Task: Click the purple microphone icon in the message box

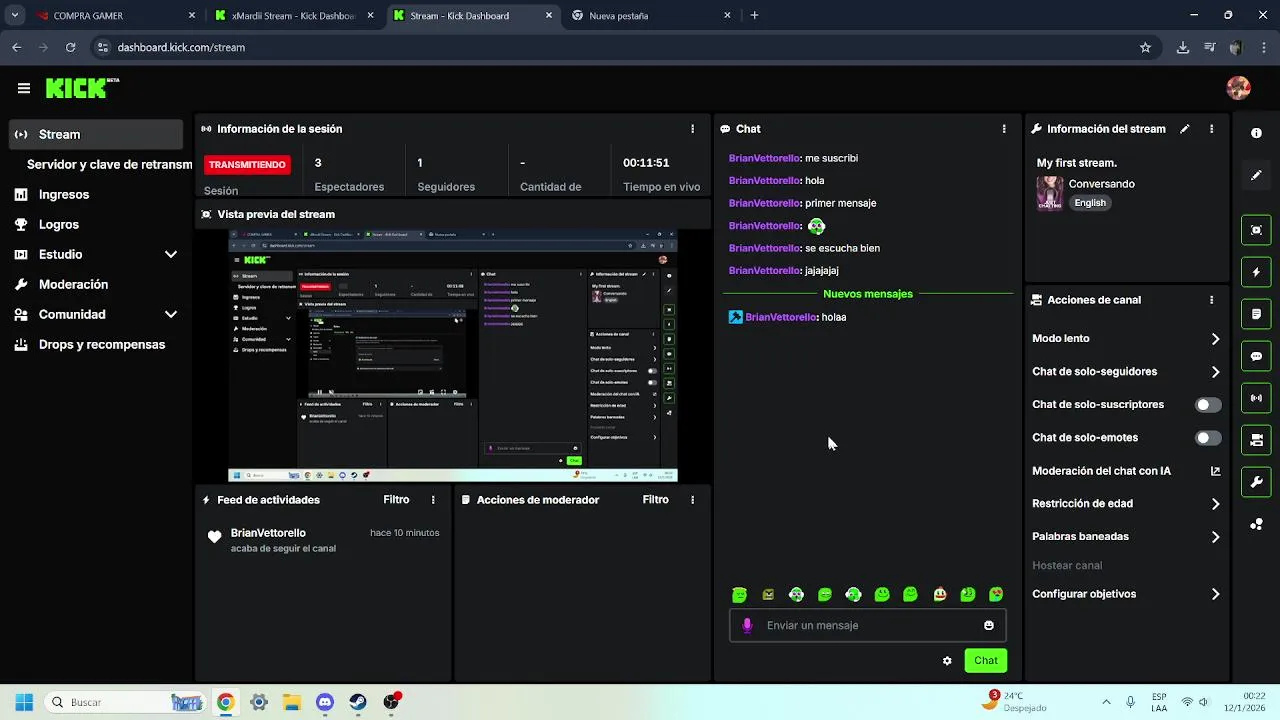Action: (747, 625)
